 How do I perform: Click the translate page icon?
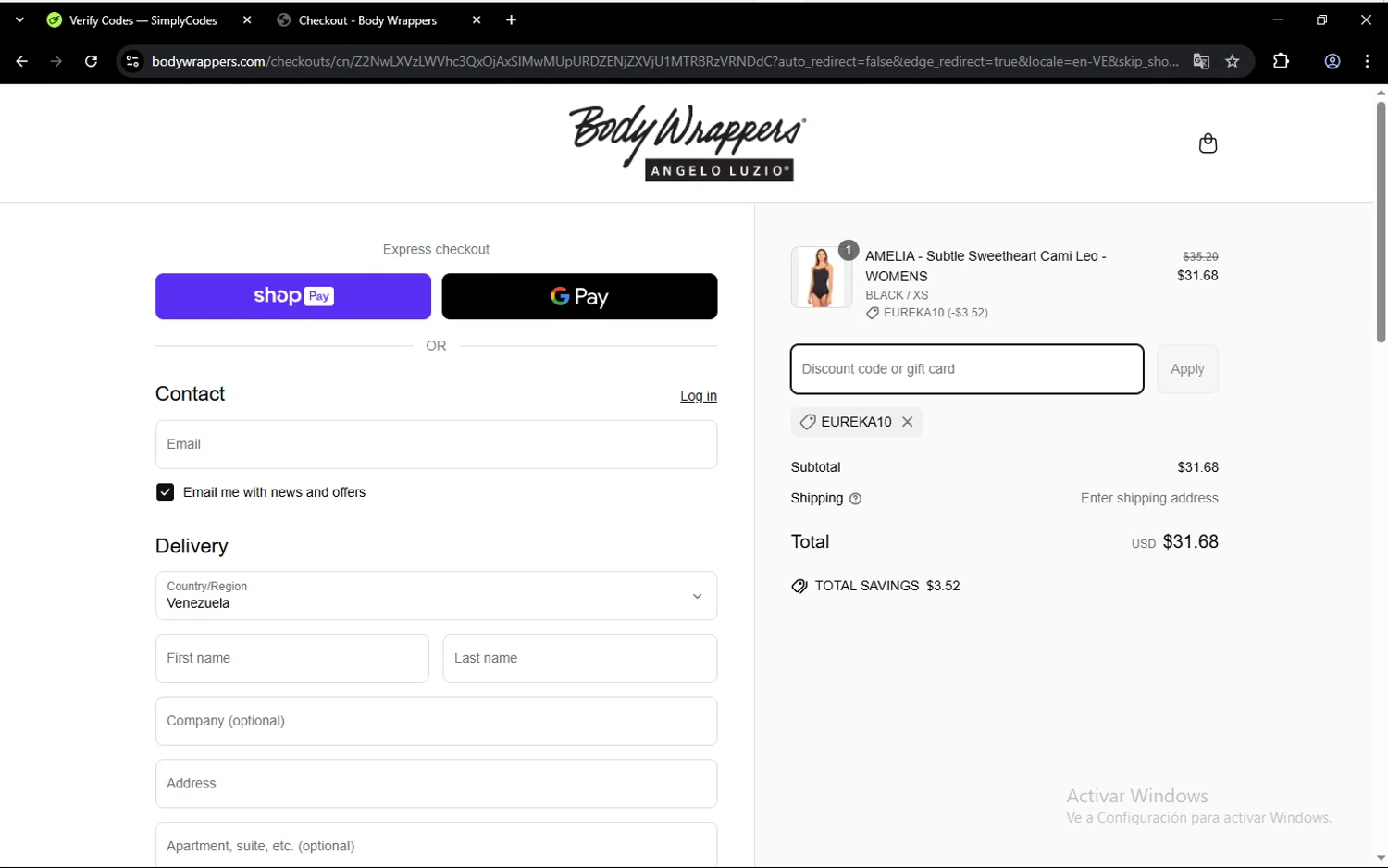(1201, 61)
